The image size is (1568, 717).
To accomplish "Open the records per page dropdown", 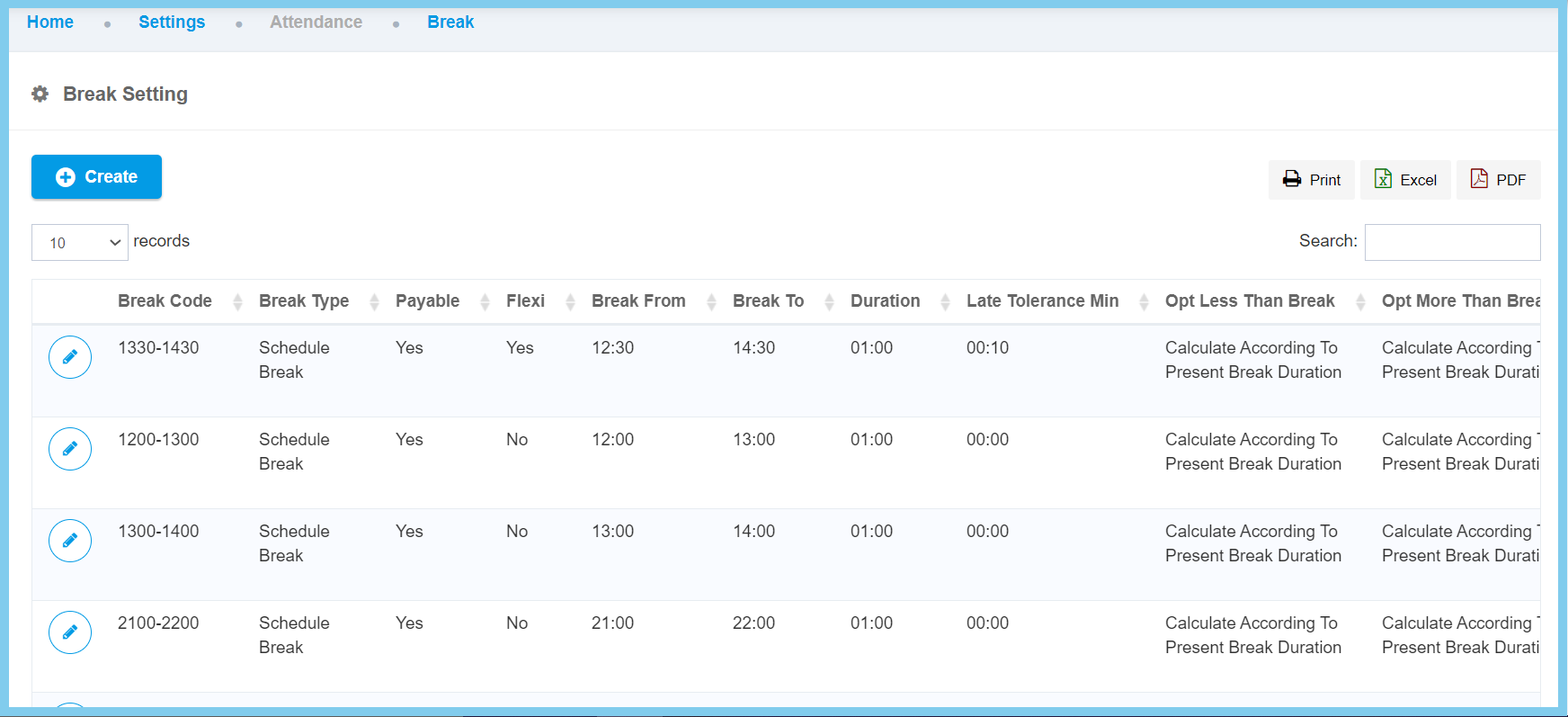I will (80, 243).
